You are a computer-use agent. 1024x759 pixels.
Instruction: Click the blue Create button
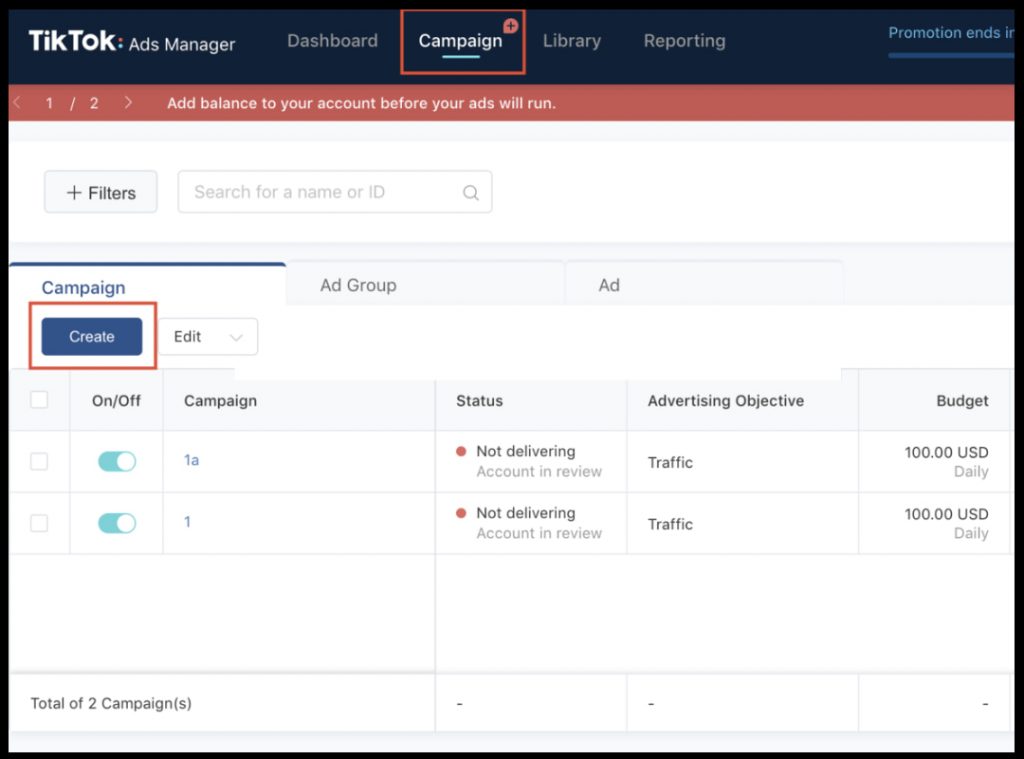point(91,336)
